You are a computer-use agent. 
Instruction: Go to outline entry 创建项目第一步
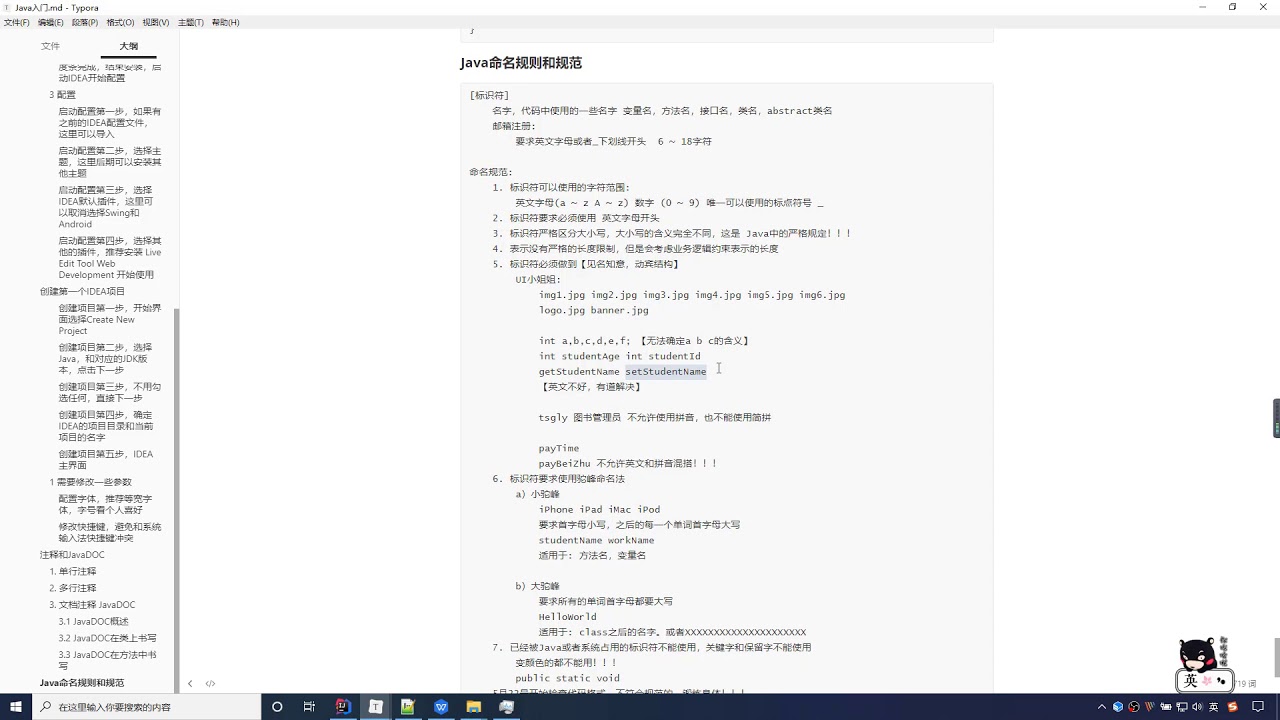(x=109, y=319)
